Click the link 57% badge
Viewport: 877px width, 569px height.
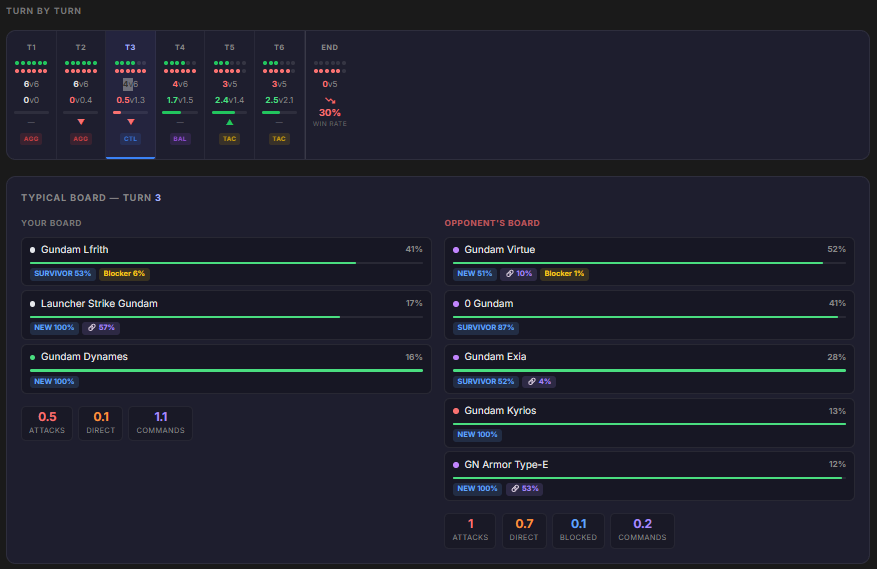(x=101, y=327)
